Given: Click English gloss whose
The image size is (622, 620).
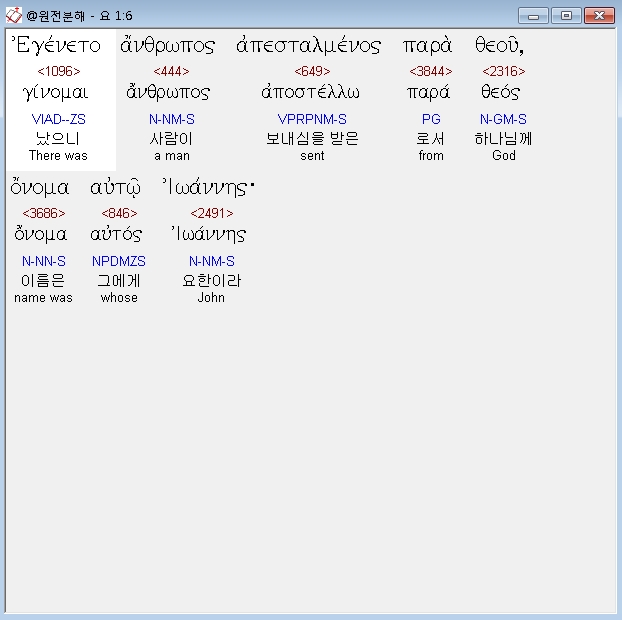Looking at the screenshot, I should pos(119,298).
